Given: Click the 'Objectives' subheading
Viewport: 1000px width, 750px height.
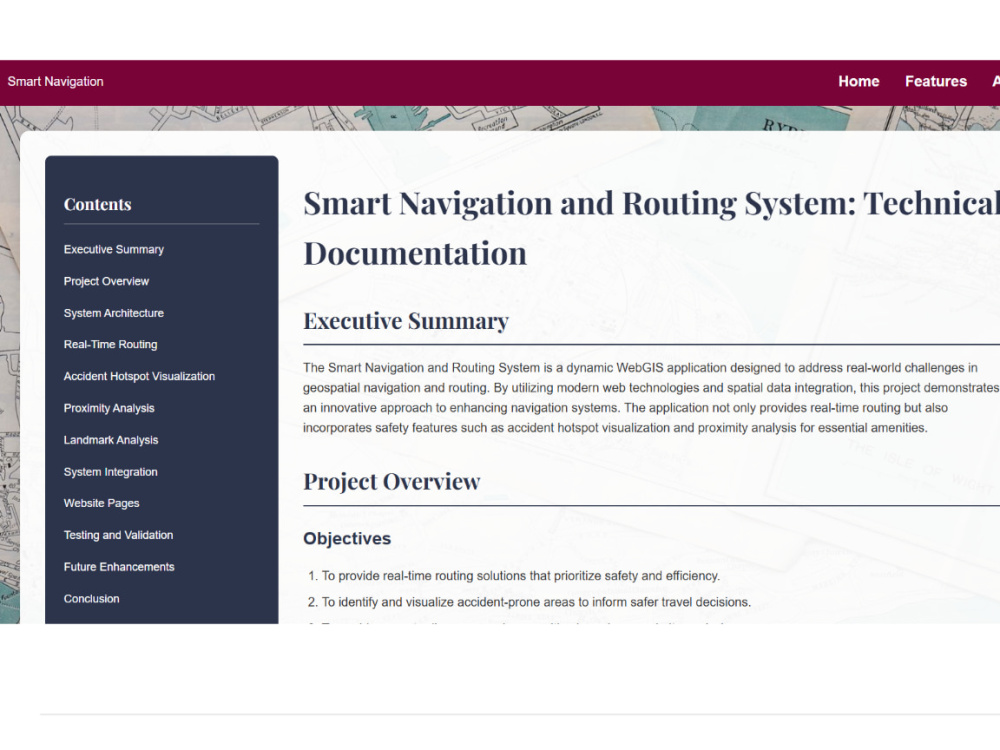Looking at the screenshot, I should click(347, 538).
